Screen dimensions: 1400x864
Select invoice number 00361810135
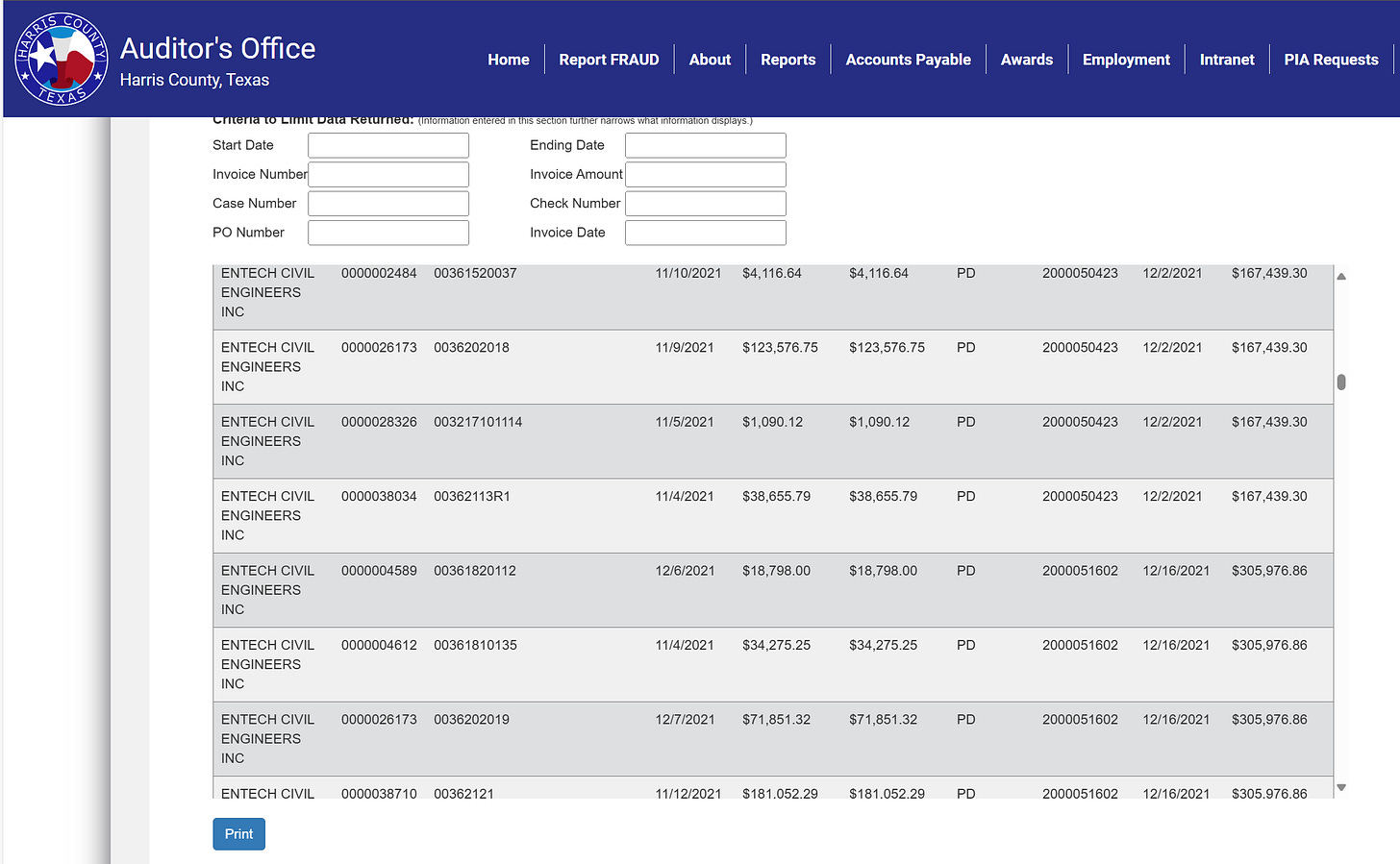475,645
